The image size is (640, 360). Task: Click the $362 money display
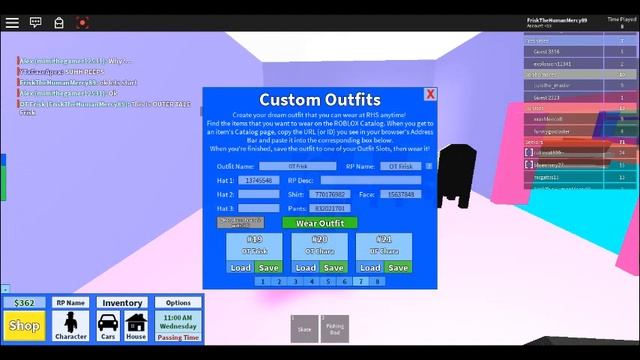point(24,303)
